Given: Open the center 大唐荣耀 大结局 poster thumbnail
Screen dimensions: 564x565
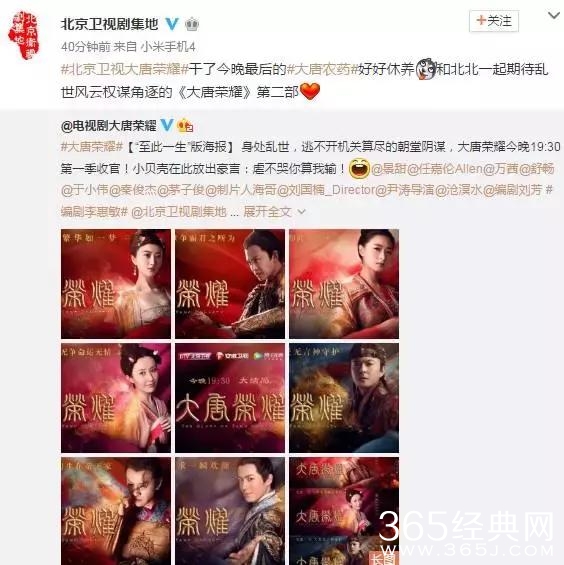Looking at the screenshot, I should [x=230, y=398].
